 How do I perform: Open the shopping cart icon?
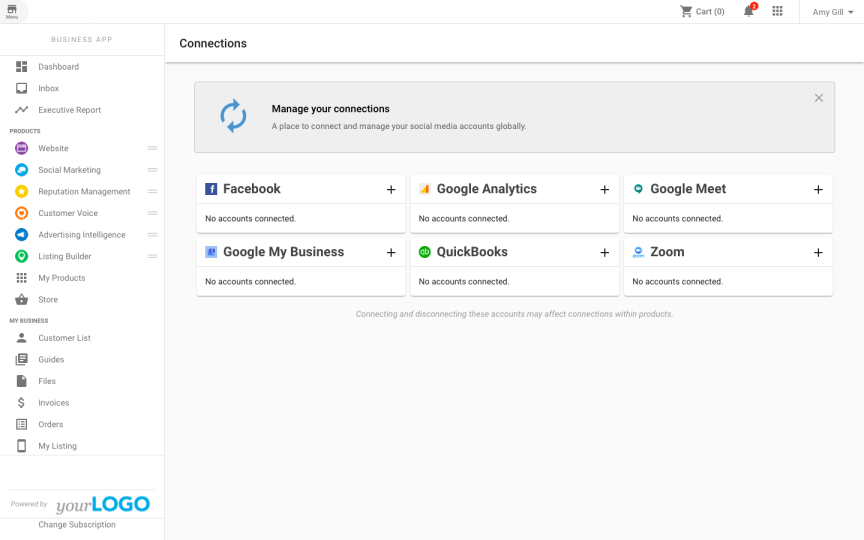click(686, 12)
